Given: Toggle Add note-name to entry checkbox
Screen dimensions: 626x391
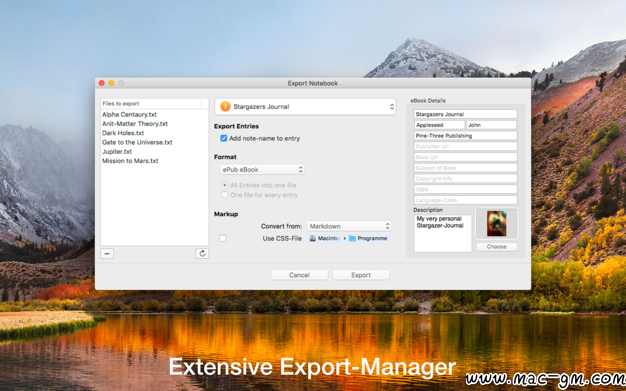Looking at the screenshot, I should point(224,138).
